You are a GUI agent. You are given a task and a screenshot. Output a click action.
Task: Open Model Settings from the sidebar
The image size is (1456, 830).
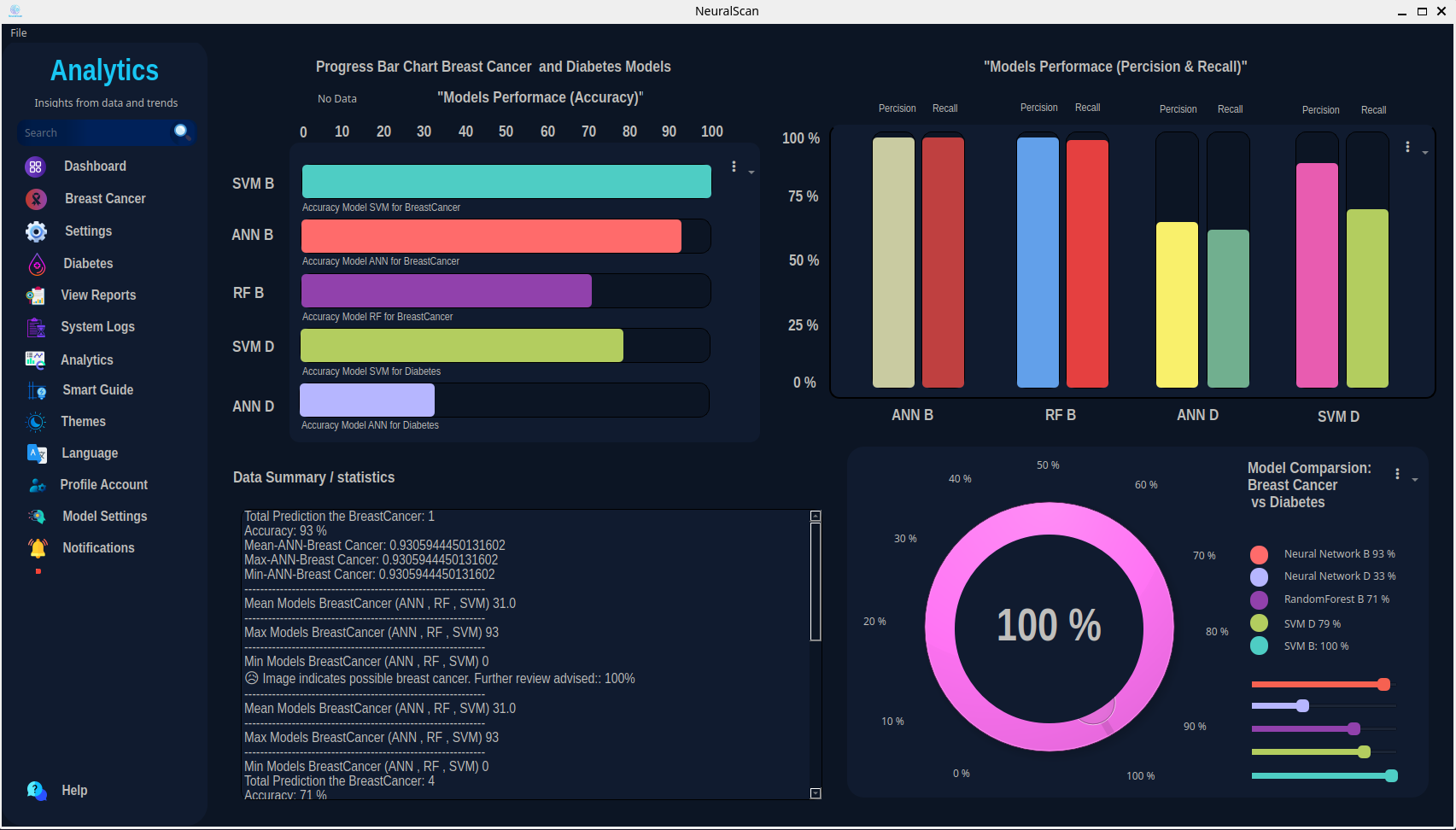pyautogui.click(x=104, y=517)
